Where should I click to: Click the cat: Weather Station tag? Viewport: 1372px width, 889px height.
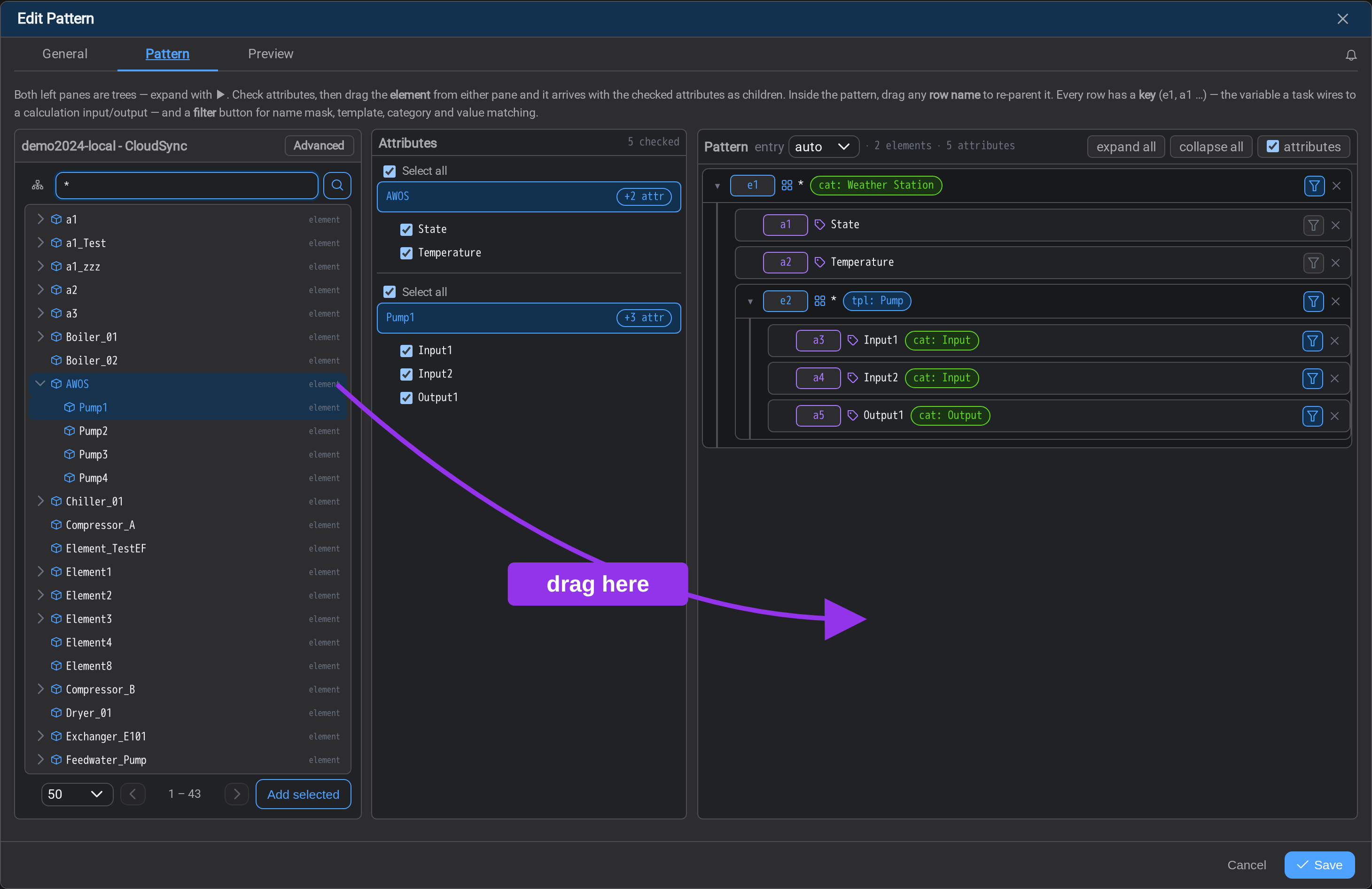point(876,185)
